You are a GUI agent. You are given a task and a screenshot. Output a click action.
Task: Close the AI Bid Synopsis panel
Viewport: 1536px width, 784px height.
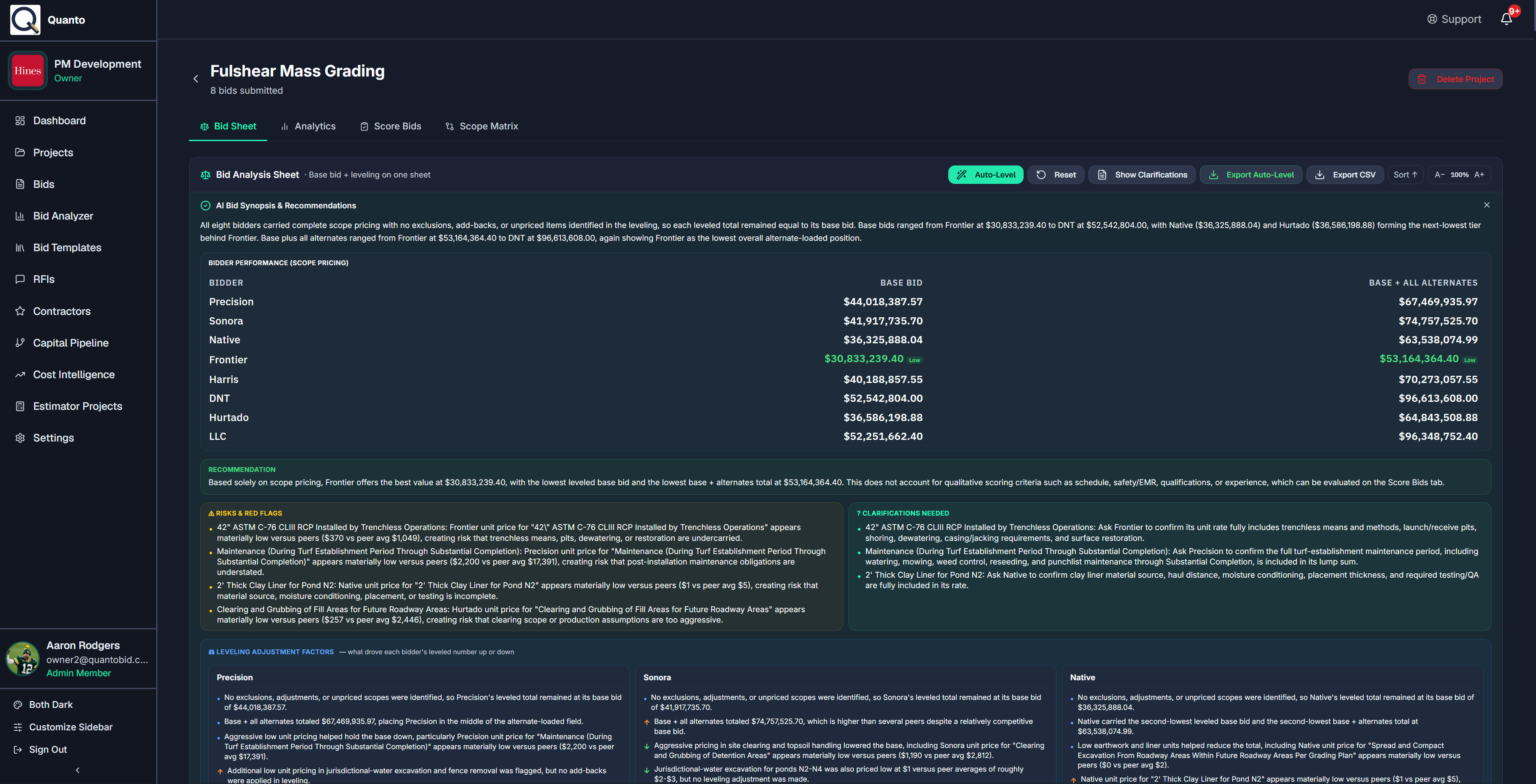pyautogui.click(x=1486, y=205)
